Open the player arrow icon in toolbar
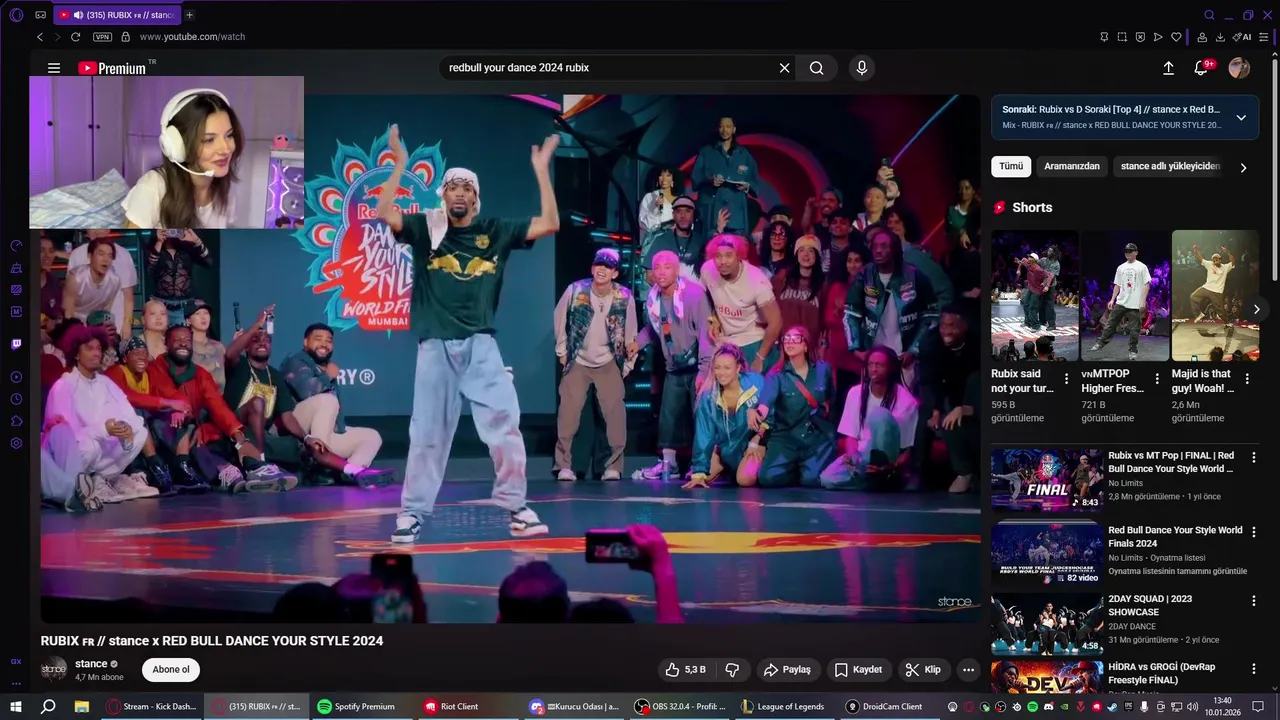Screen dimensions: 1280x720 pos(1158,37)
